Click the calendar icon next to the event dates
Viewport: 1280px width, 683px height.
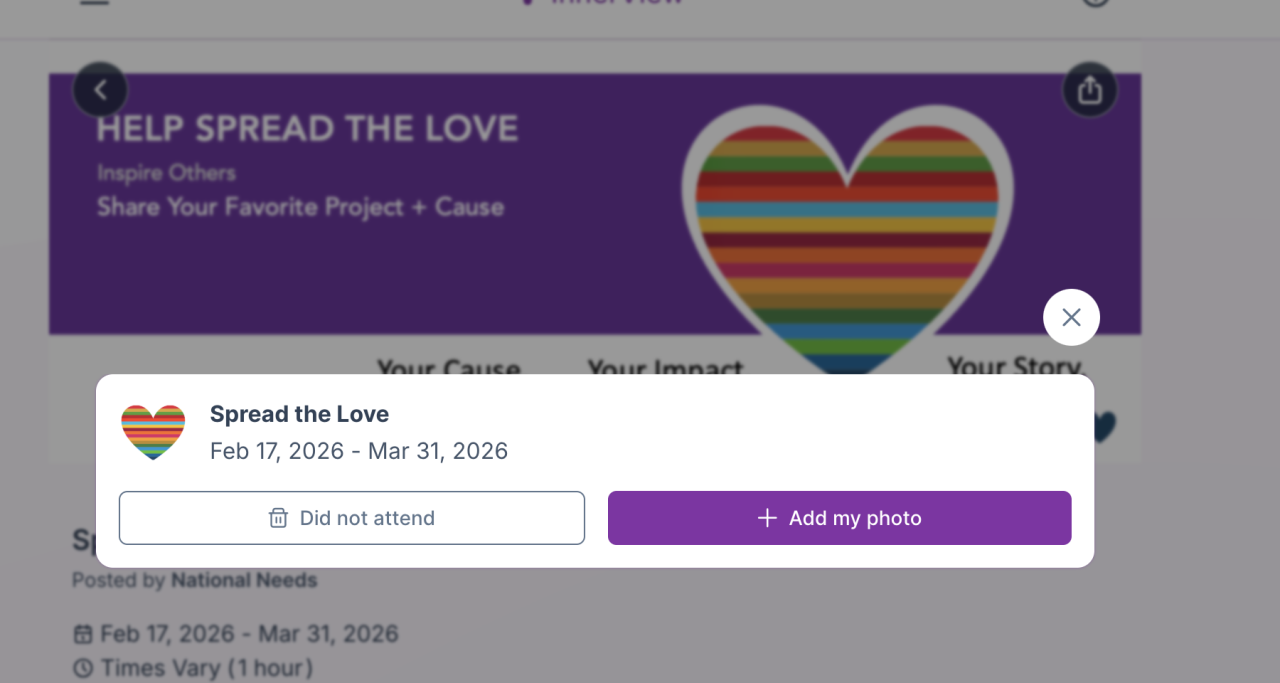pyautogui.click(x=83, y=634)
